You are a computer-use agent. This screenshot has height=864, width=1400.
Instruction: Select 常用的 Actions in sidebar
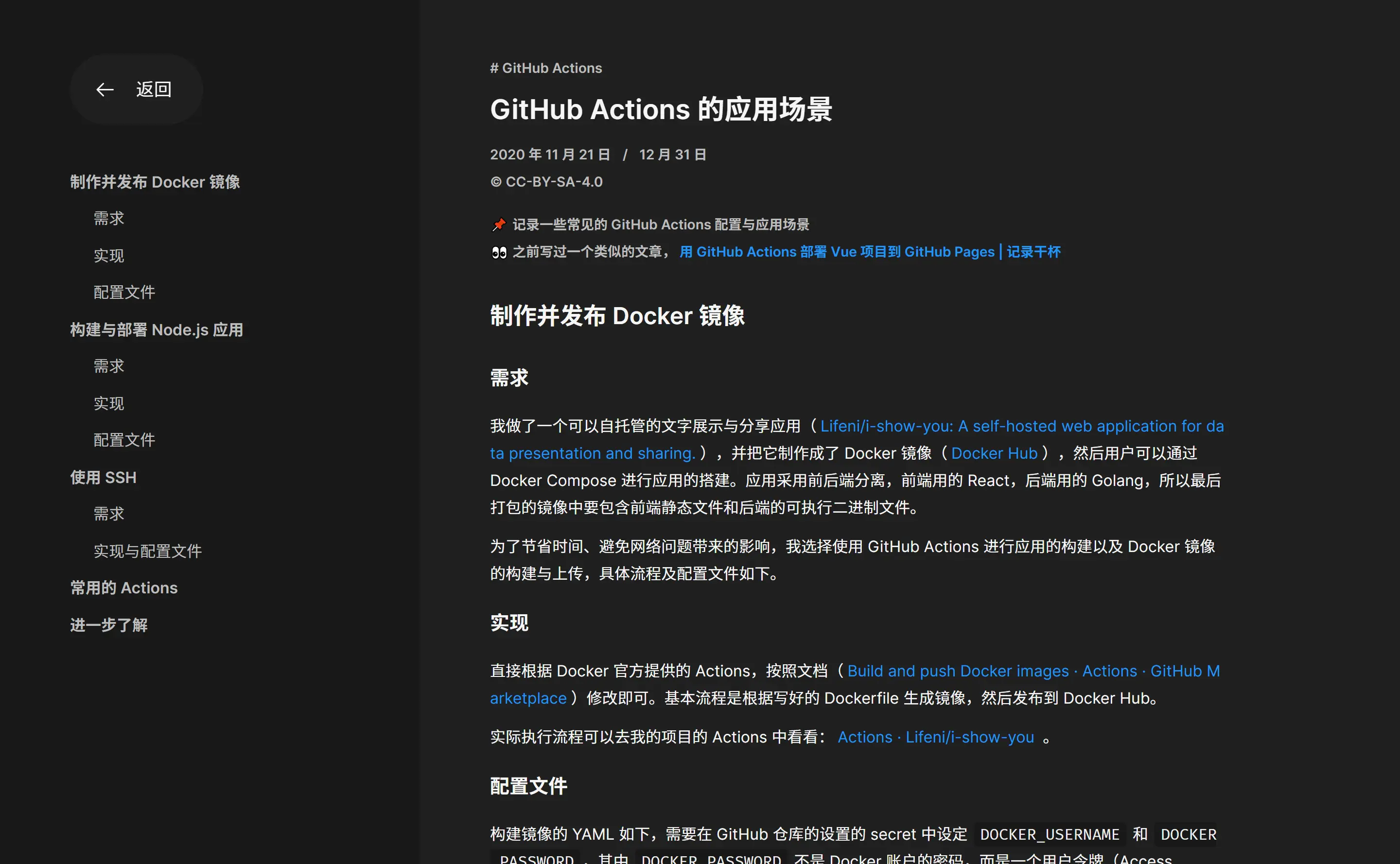pos(123,588)
